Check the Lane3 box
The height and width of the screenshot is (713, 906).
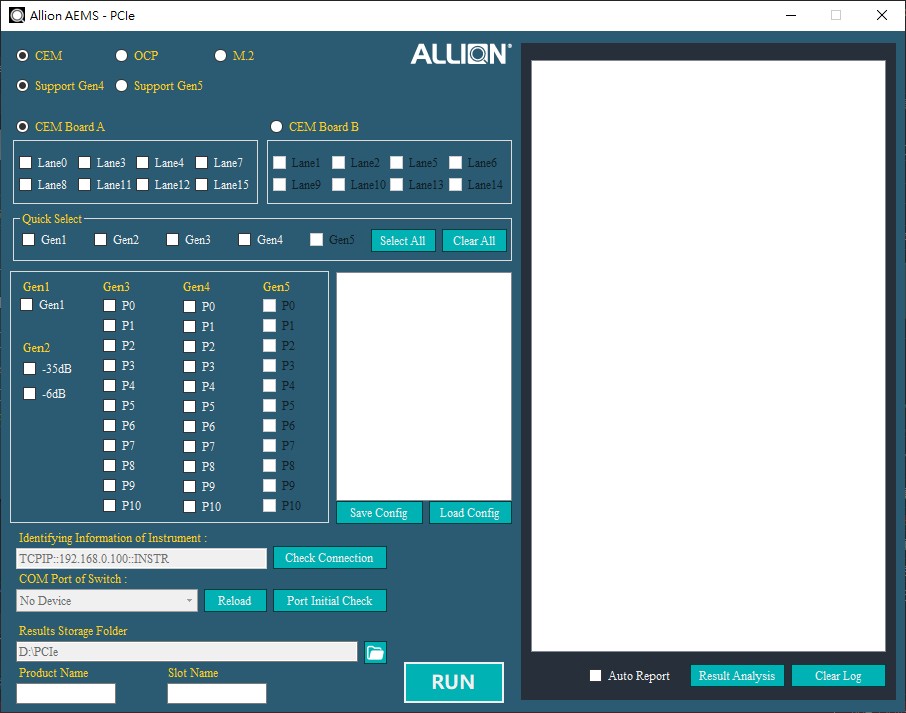(x=84, y=162)
